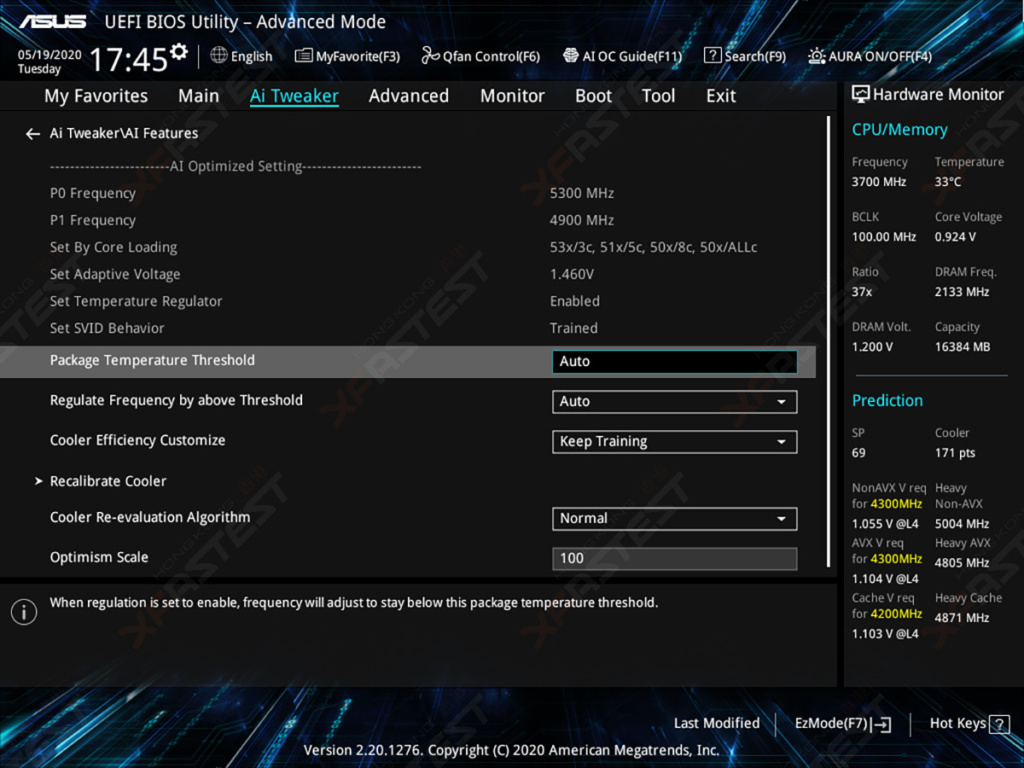Screen dimensions: 1024x768
Task: Open the Monitor tab
Action: 512,96
